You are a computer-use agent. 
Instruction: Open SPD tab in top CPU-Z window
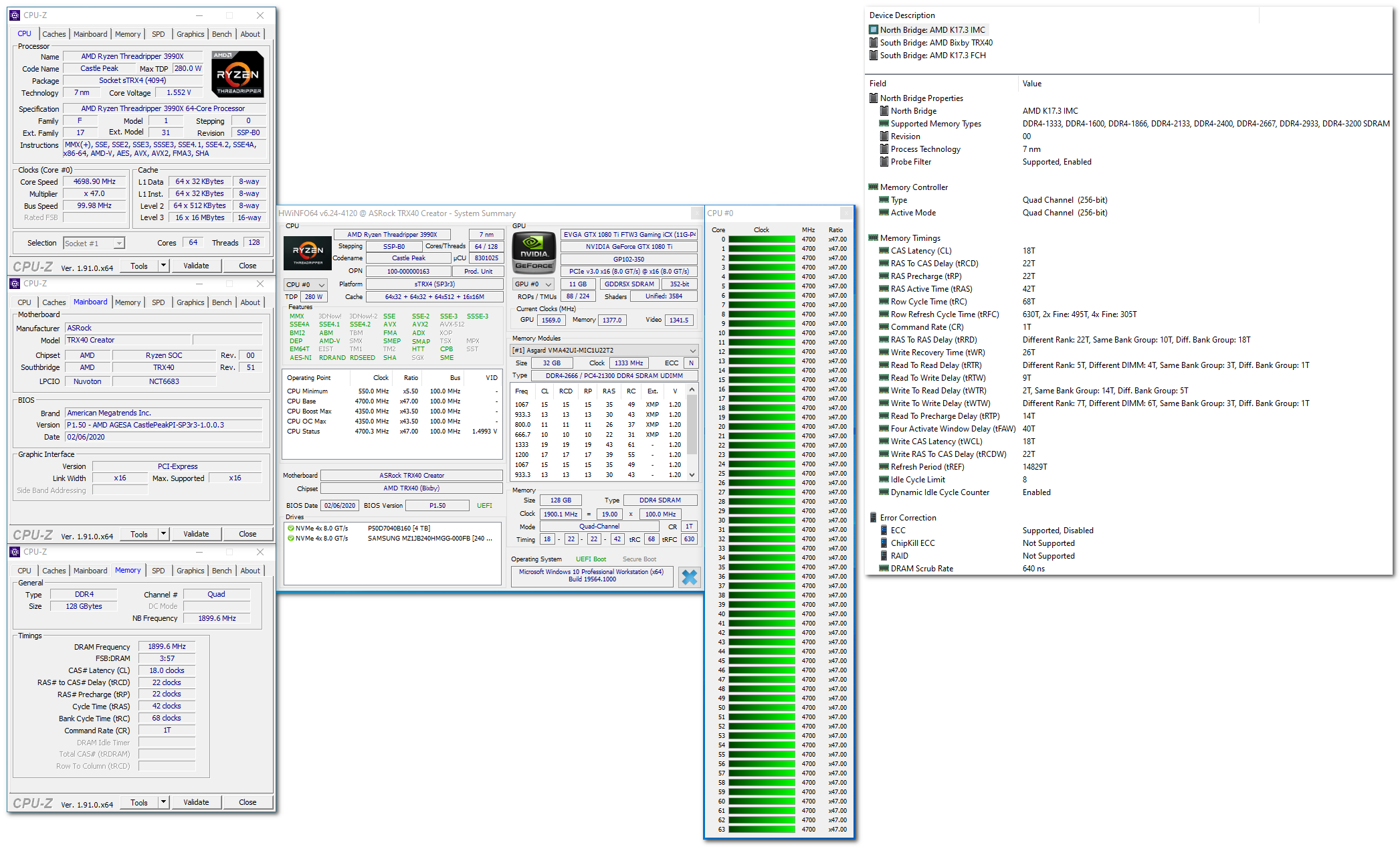pyautogui.click(x=159, y=34)
